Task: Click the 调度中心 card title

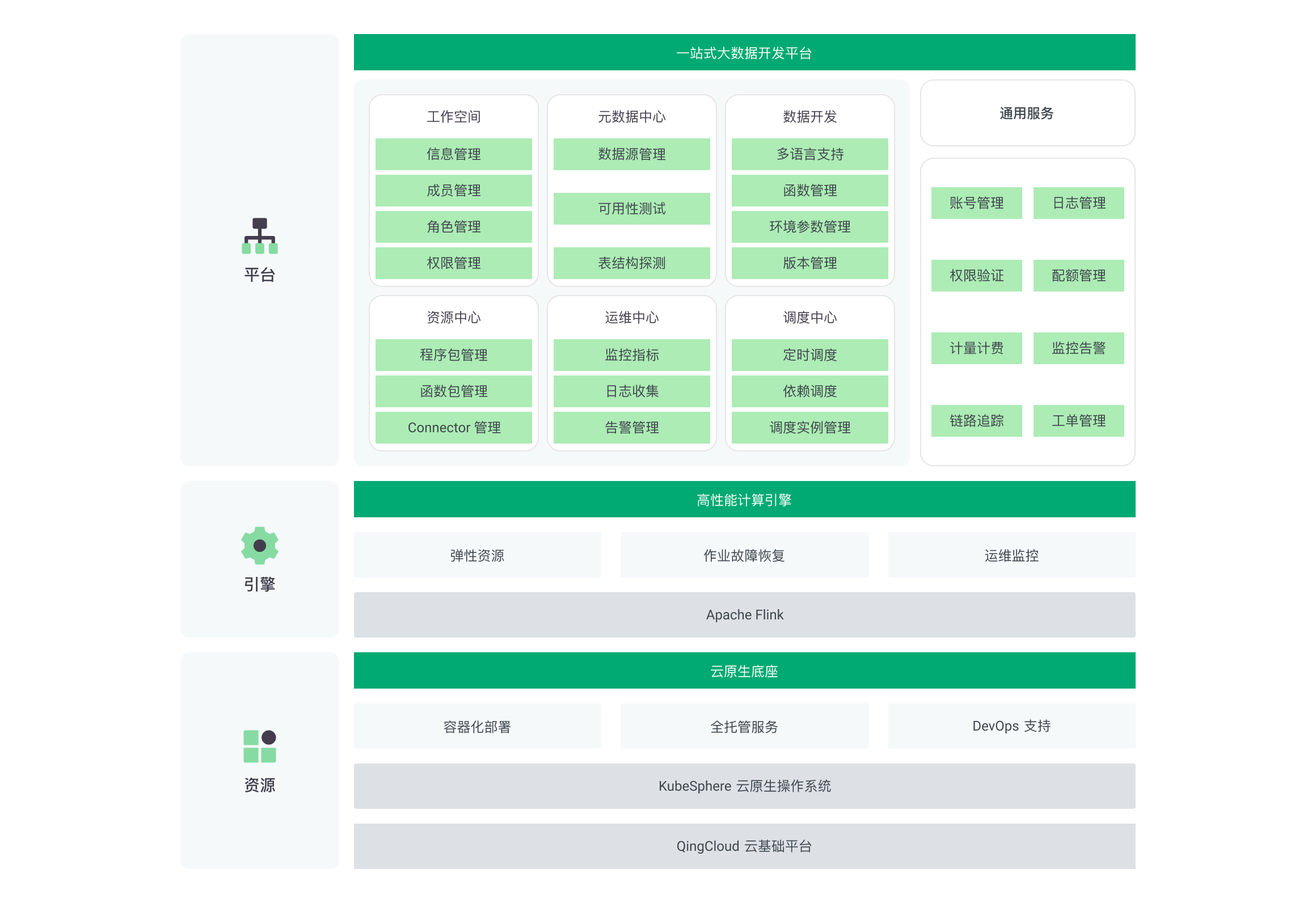Action: tap(810, 318)
